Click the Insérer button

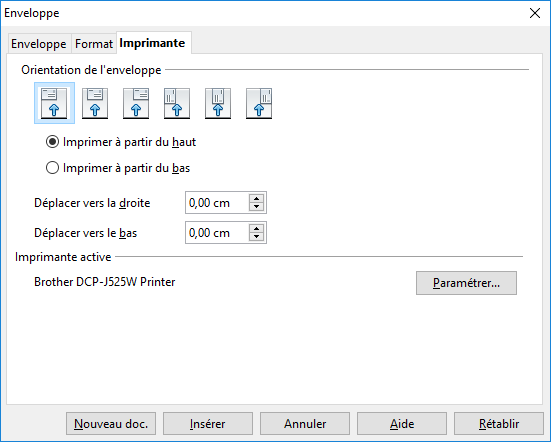tap(208, 424)
